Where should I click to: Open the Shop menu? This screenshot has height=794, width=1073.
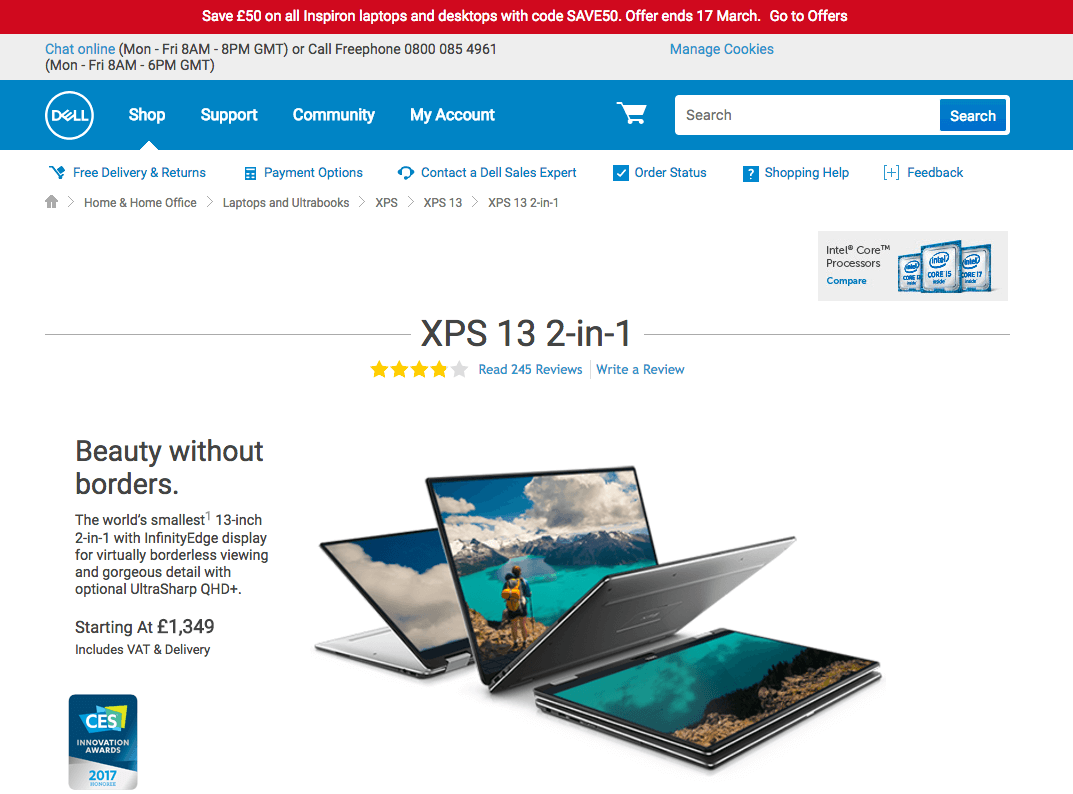(x=147, y=115)
